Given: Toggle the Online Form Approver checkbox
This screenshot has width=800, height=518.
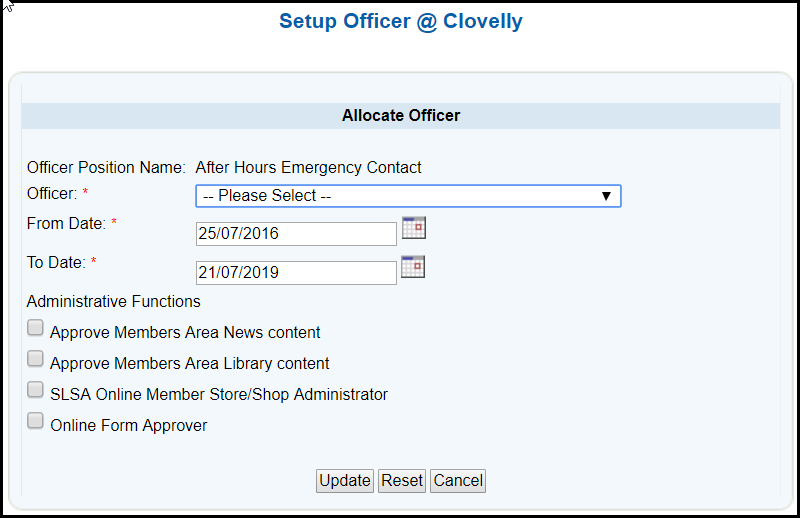Looking at the screenshot, I should 35,421.
